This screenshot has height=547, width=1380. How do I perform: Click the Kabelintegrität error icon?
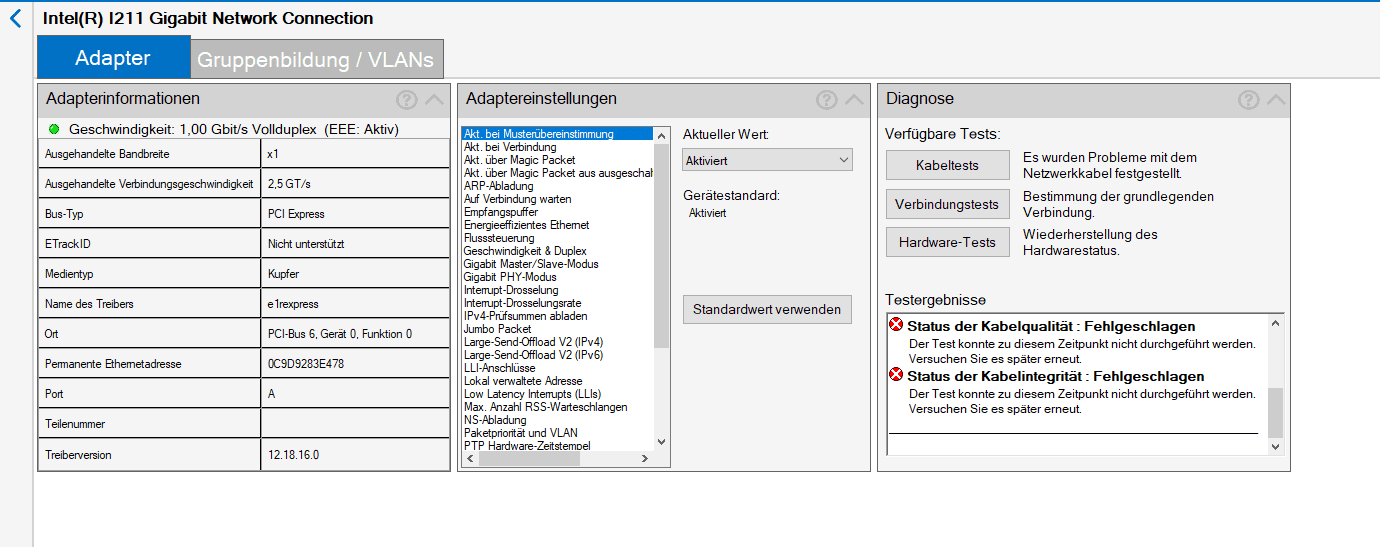[896, 375]
